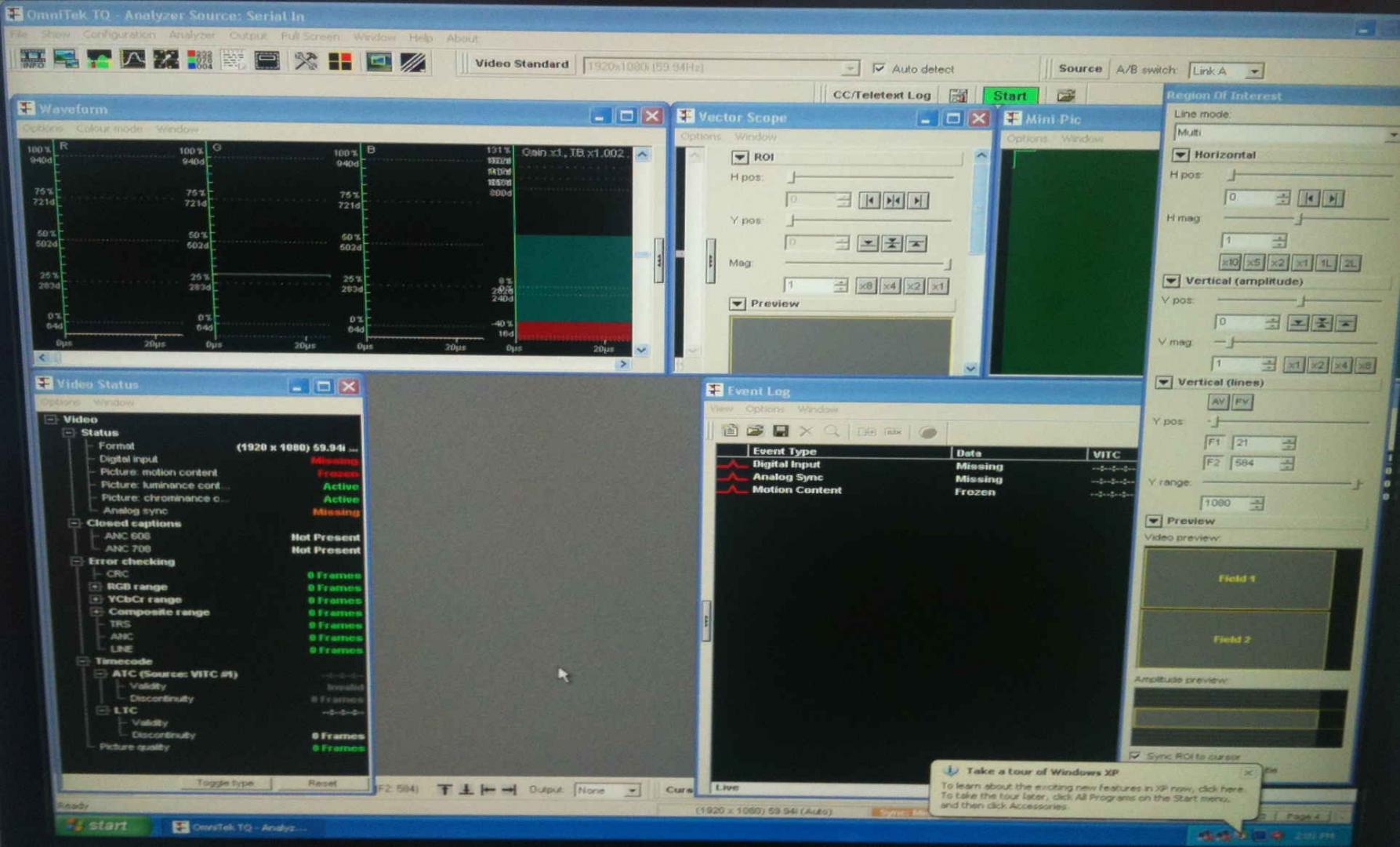Toggle the F1 field line button
Screen dimensions: 1400x847
coord(1213,442)
